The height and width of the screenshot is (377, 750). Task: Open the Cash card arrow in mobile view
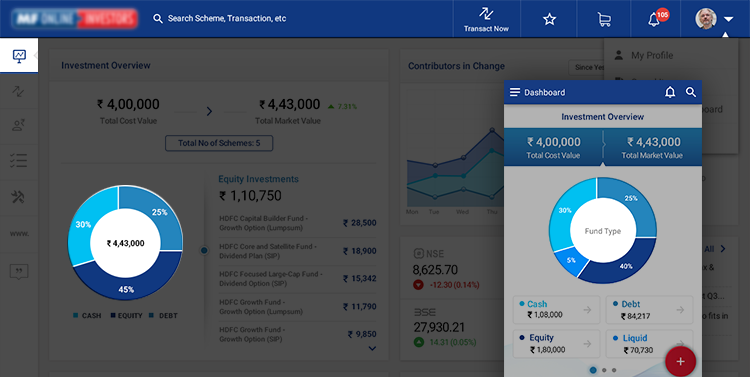[587, 310]
